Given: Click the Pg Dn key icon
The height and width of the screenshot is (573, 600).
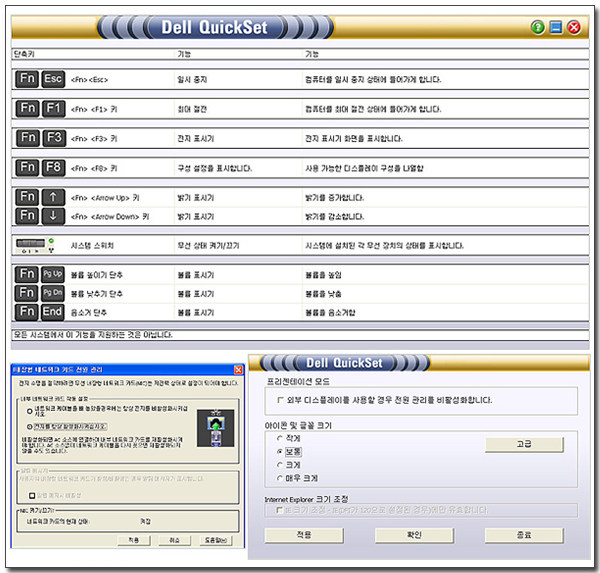Looking at the screenshot, I should pyautogui.click(x=52, y=293).
